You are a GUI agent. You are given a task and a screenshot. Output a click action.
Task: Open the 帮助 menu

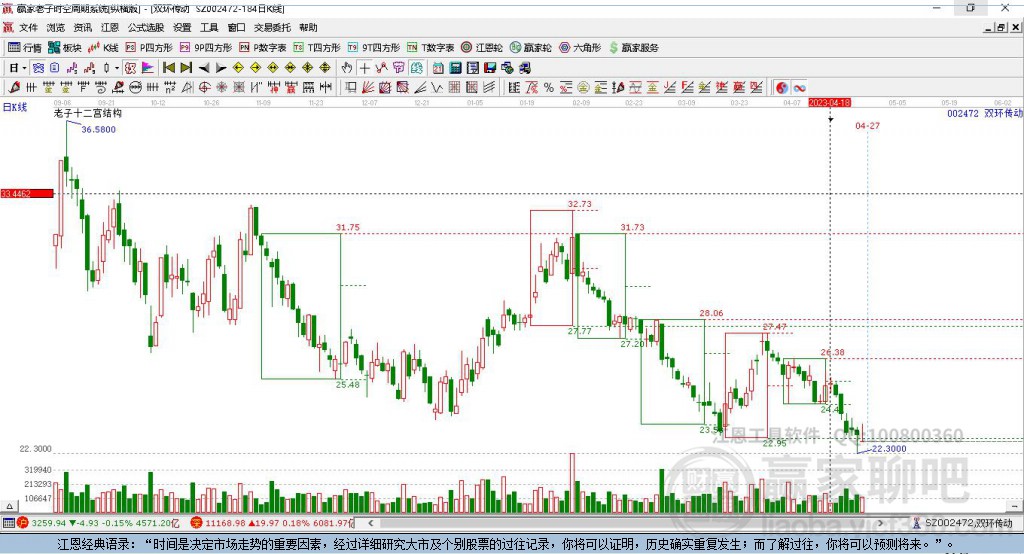point(308,27)
